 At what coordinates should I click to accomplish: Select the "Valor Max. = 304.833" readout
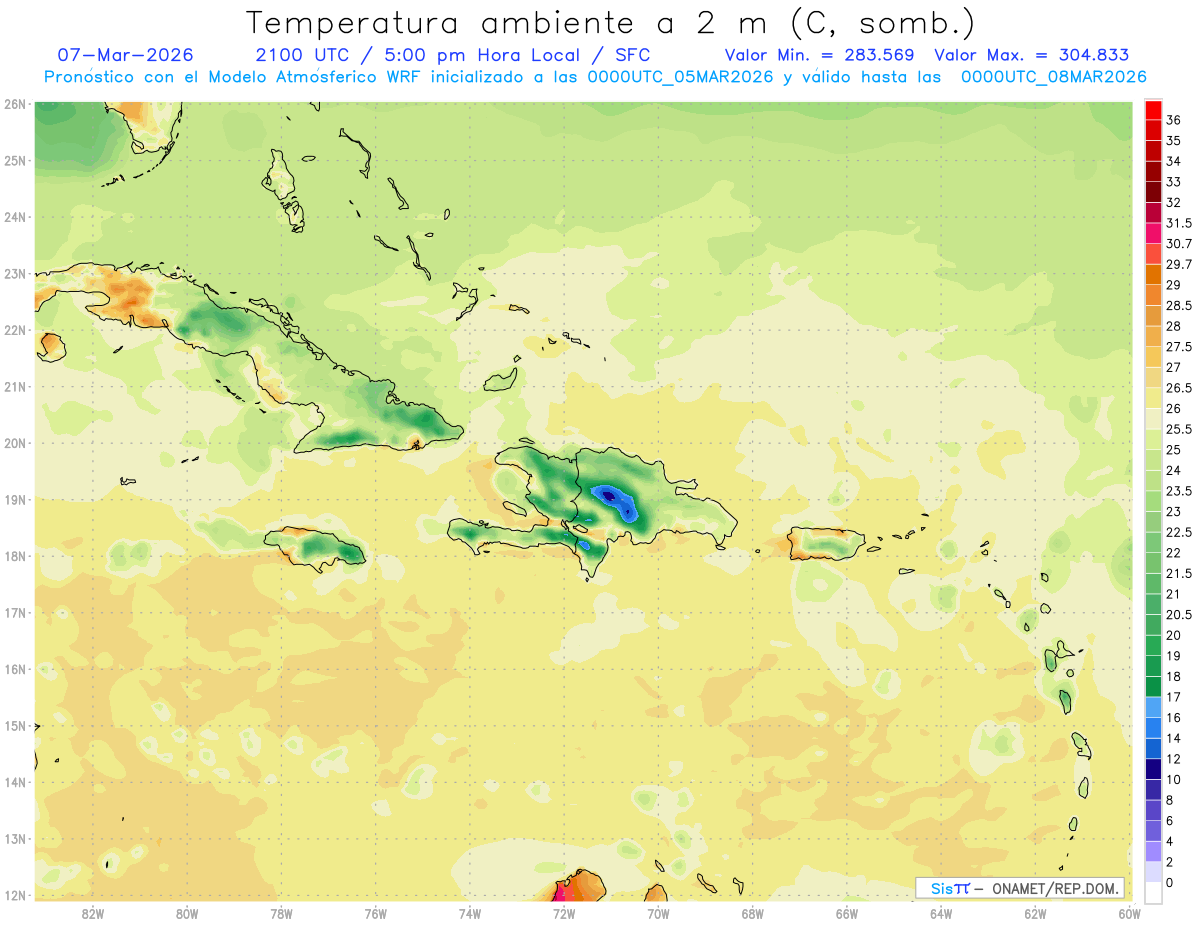point(1033,55)
